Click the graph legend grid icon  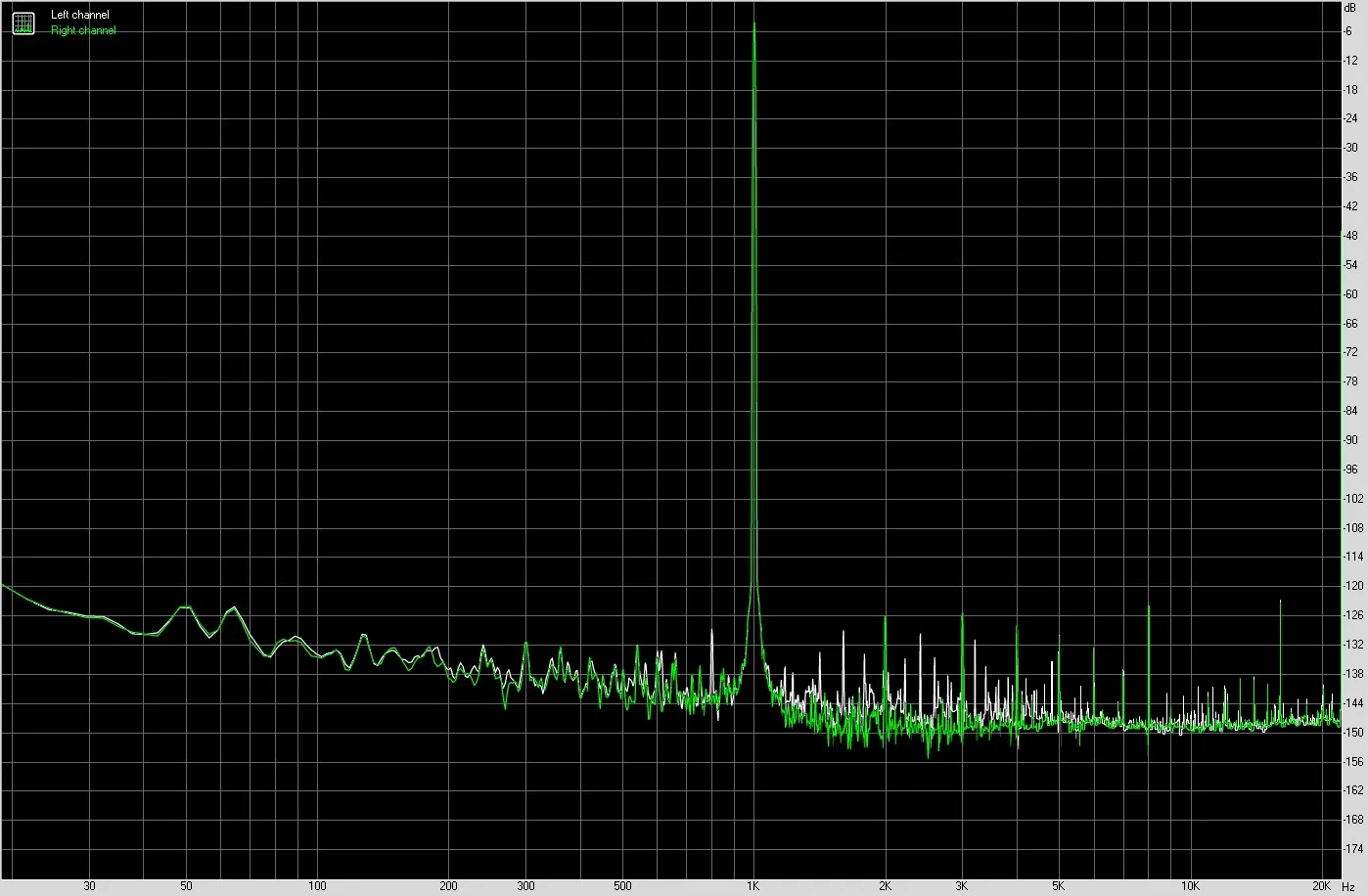click(23, 22)
